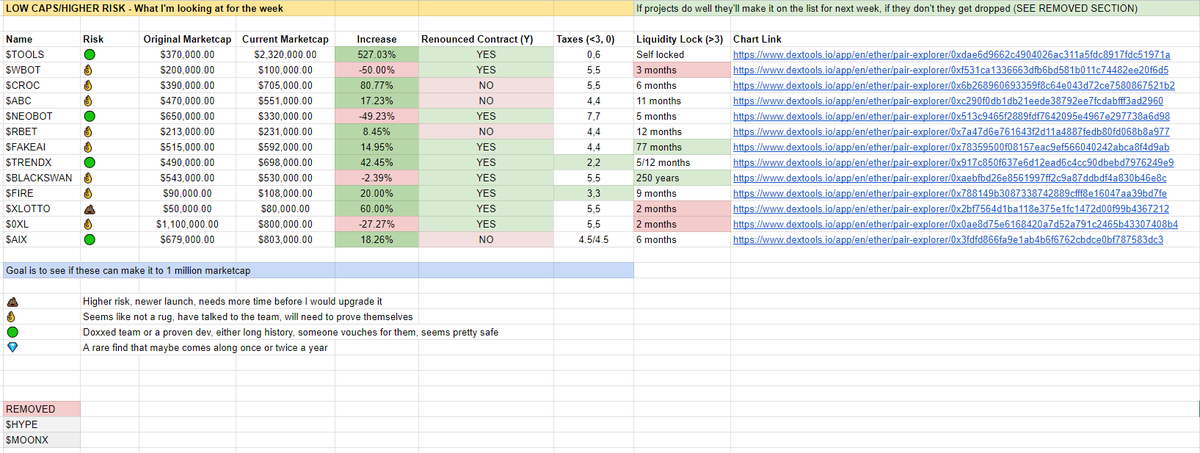Select the 'YES' renounced cell for $TOOLS

pyautogui.click(x=485, y=55)
